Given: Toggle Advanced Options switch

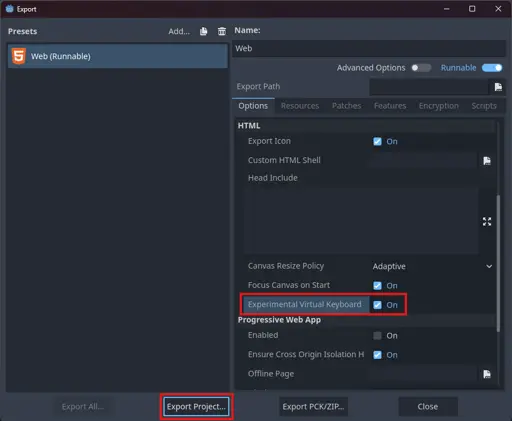Looking at the screenshot, I should coord(421,68).
